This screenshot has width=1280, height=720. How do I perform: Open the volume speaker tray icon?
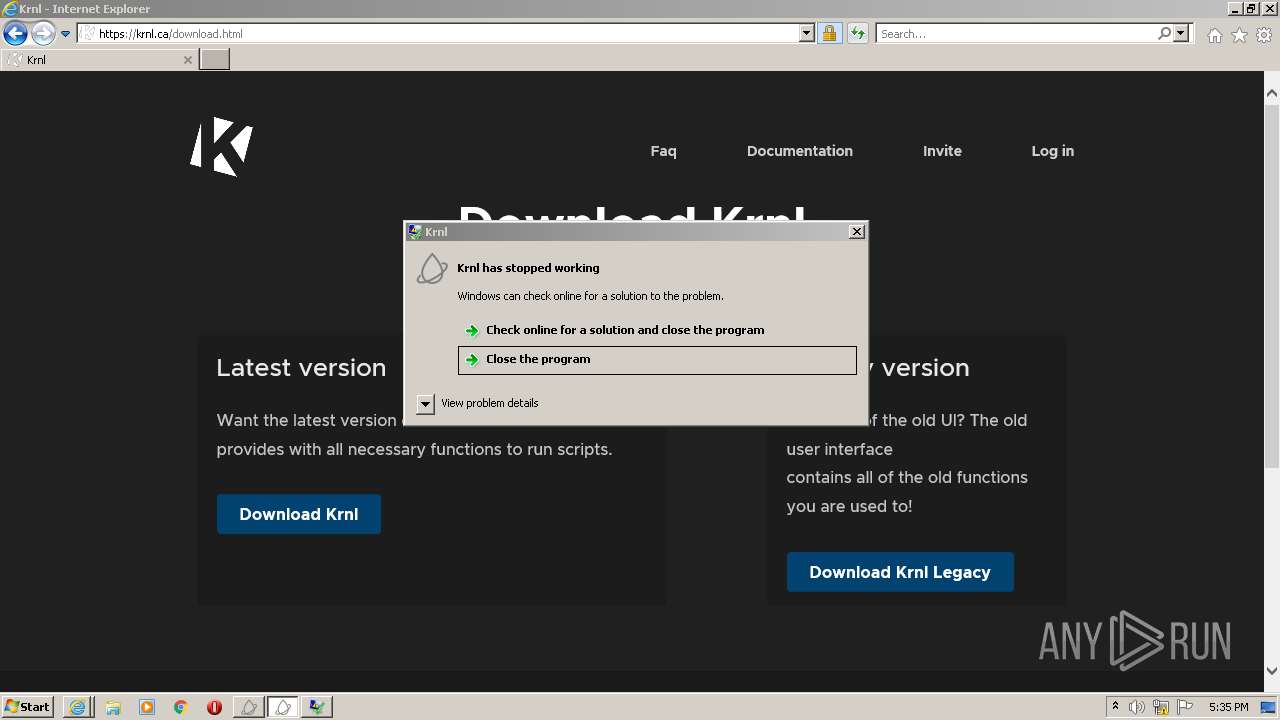coord(1137,707)
